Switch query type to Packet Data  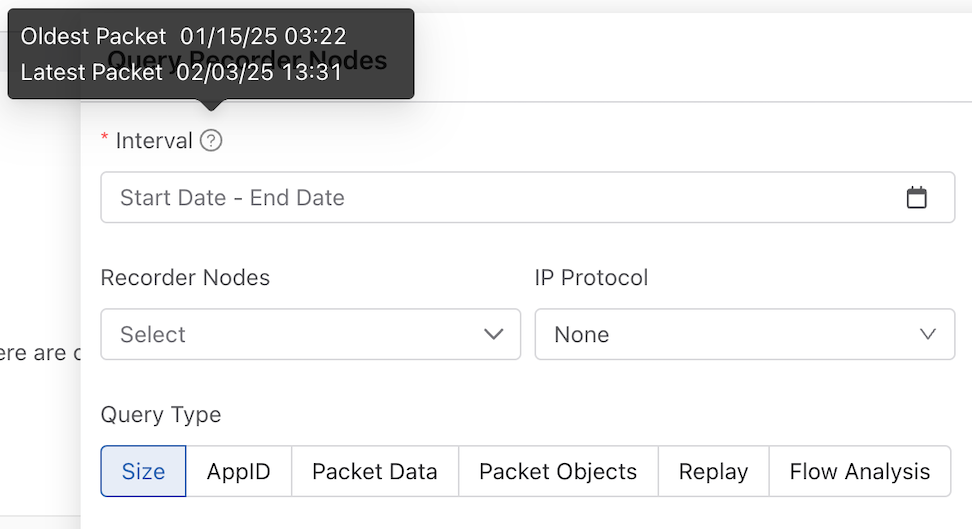pyautogui.click(x=375, y=471)
